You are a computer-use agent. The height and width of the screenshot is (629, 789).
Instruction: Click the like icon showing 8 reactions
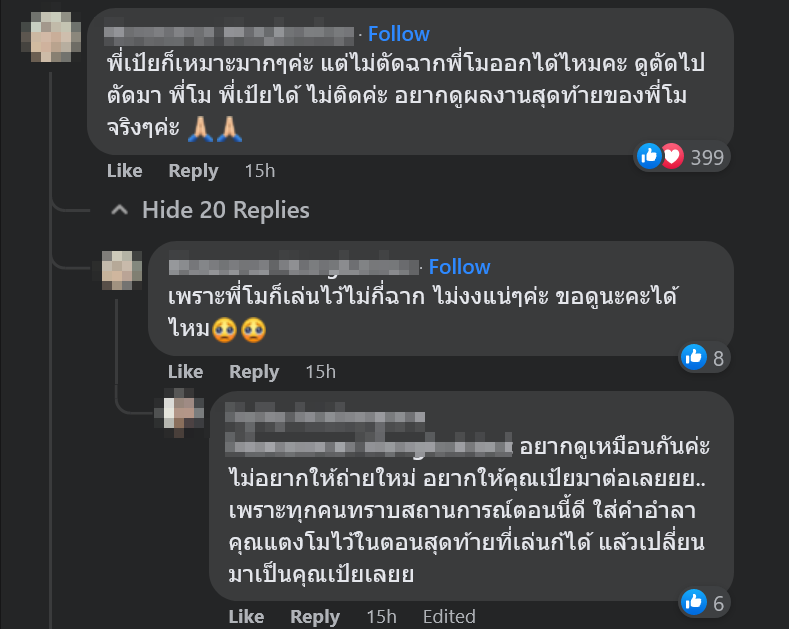click(x=693, y=357)
